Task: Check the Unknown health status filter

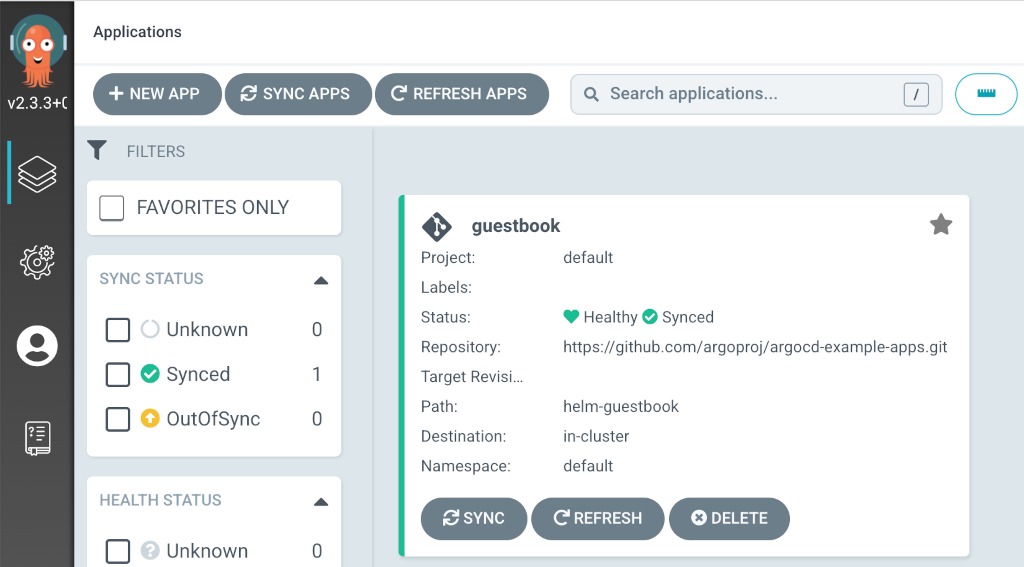Action: click(x=118, y=551)
